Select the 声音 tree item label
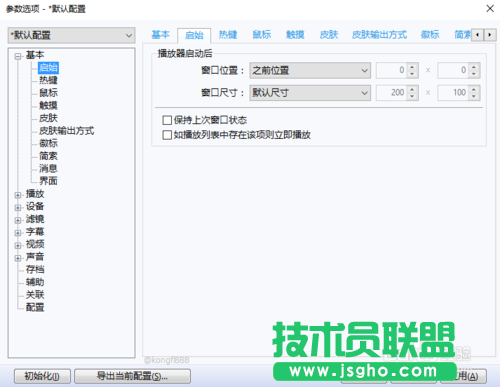The image size is (500, 387). tap(35, 257)
